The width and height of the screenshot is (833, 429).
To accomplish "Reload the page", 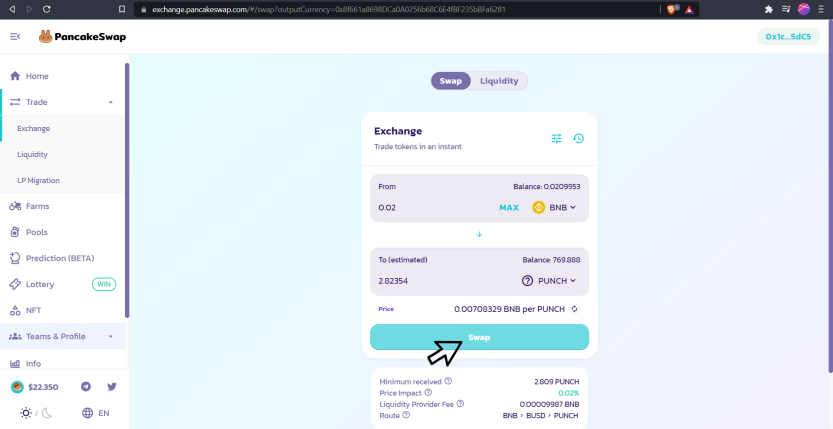I will tap(47, 9).
